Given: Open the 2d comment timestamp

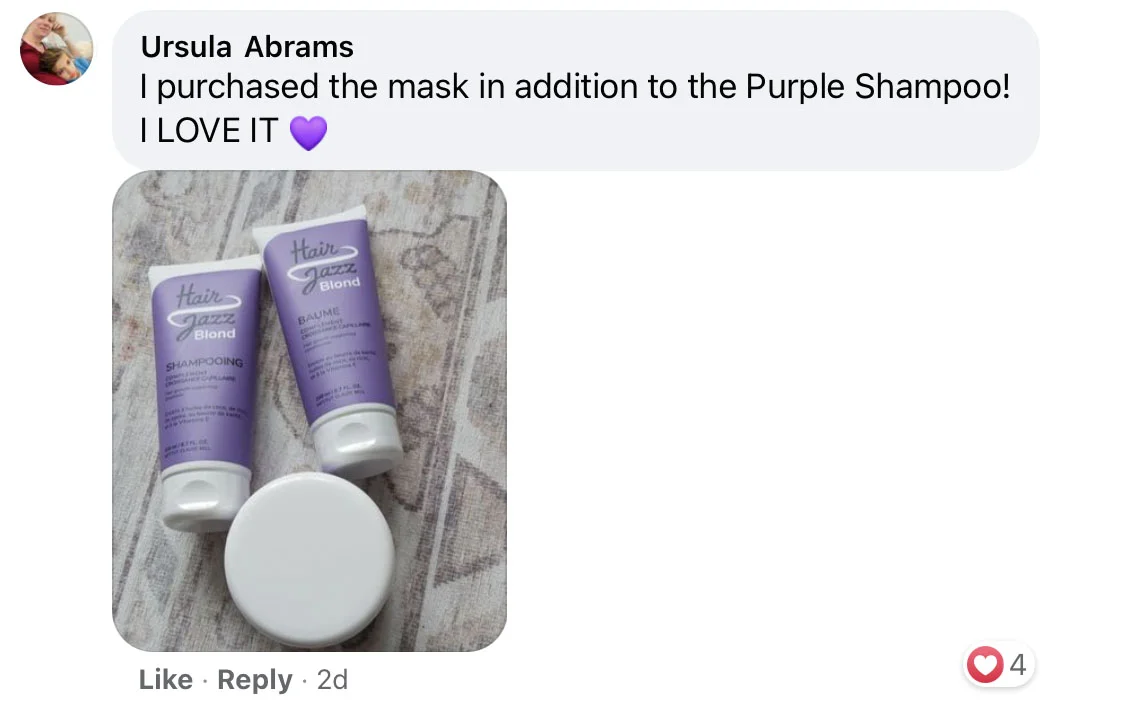Looking at the screenshot, I should (333, 679).
